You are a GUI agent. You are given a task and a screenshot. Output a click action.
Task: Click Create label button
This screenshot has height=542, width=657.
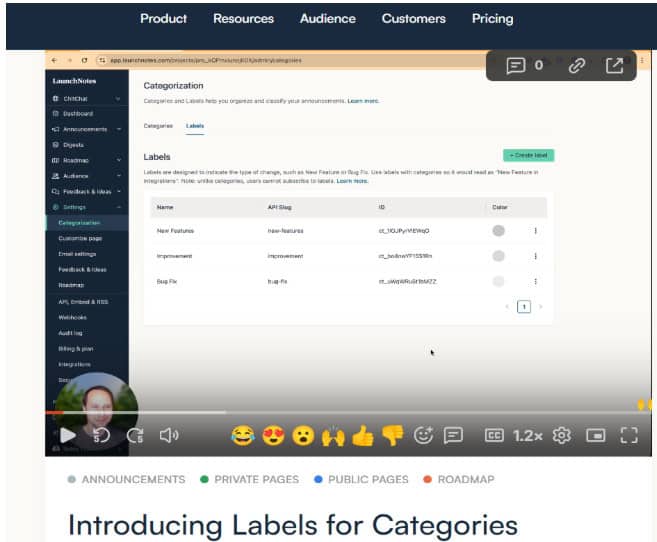[x=528, y=155]
